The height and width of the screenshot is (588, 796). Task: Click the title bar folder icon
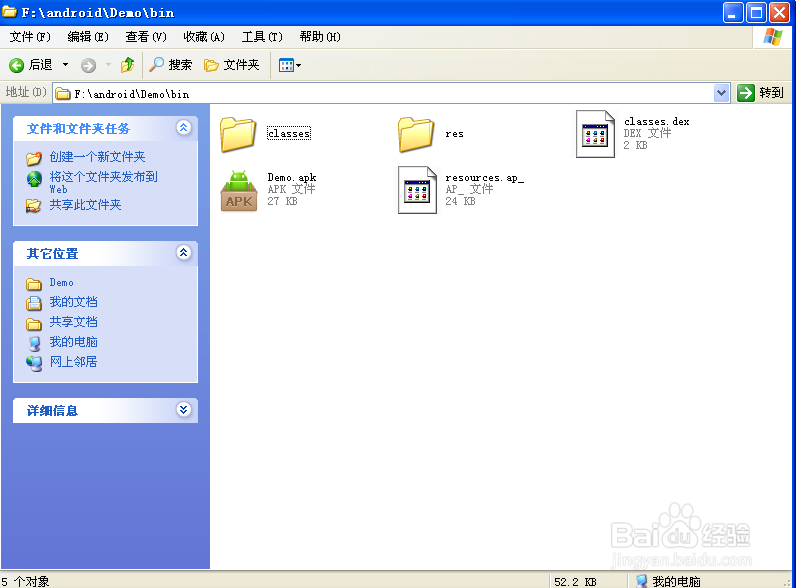(x=9, y=11)
